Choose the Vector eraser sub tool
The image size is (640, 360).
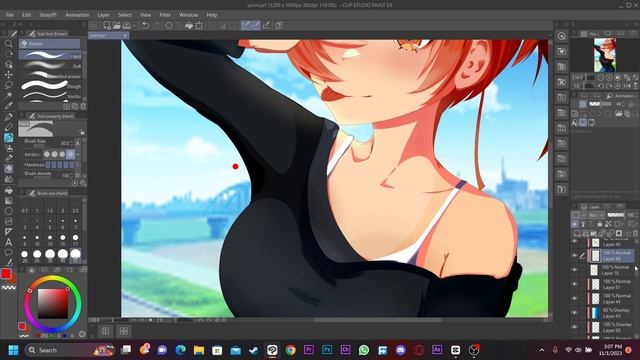coord(50,96)
